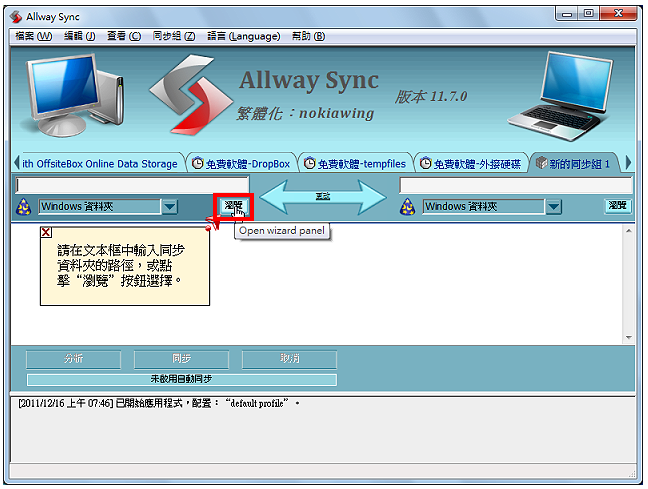
Task: Switch to the 免費軟體-tempfiles tab
Action: [355, 164]
